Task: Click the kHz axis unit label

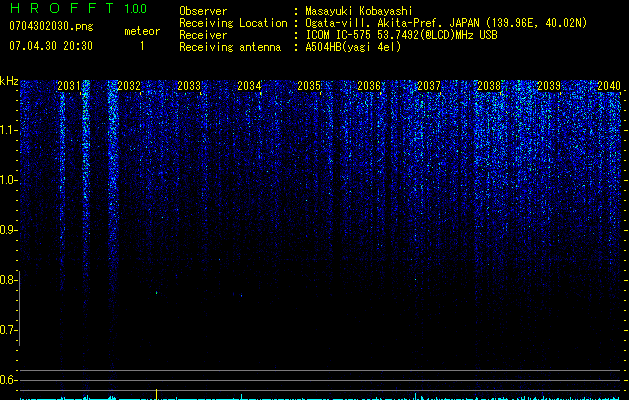Action: [x=9, y=81]
